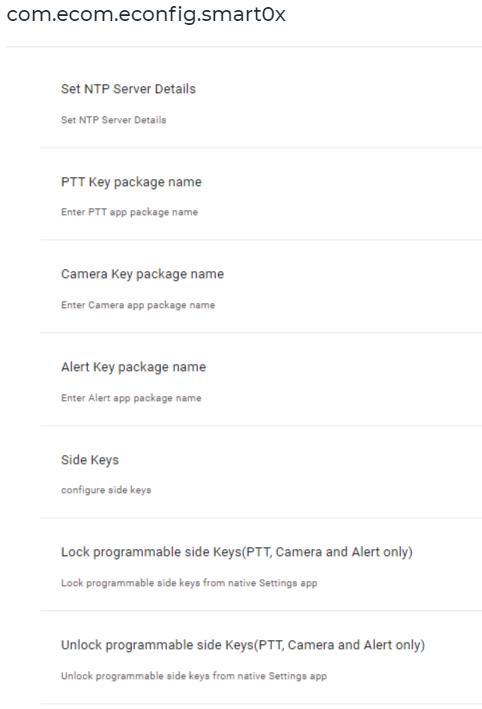This screenshot has width=482, height=709.
Task: Click the 'configure side keys' subtitle
Action: pyautogui.click(x=106, y=490)
